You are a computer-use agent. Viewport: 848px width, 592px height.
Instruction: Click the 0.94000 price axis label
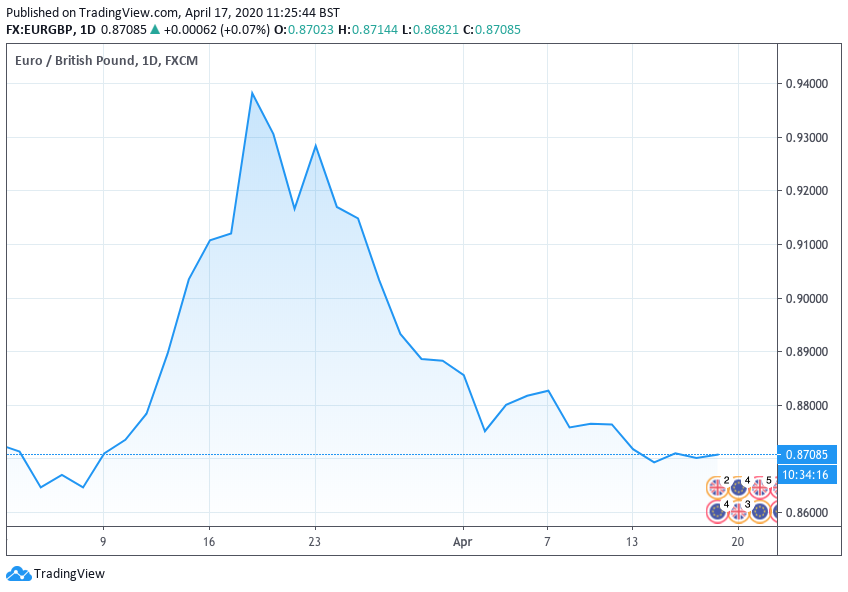(804, 84)
